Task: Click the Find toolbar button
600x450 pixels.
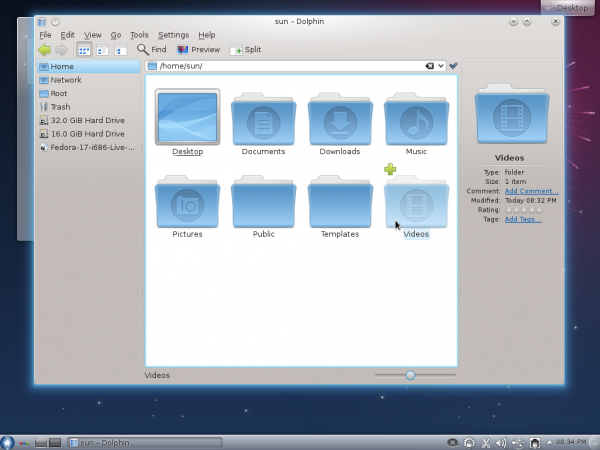Action: 152,49
